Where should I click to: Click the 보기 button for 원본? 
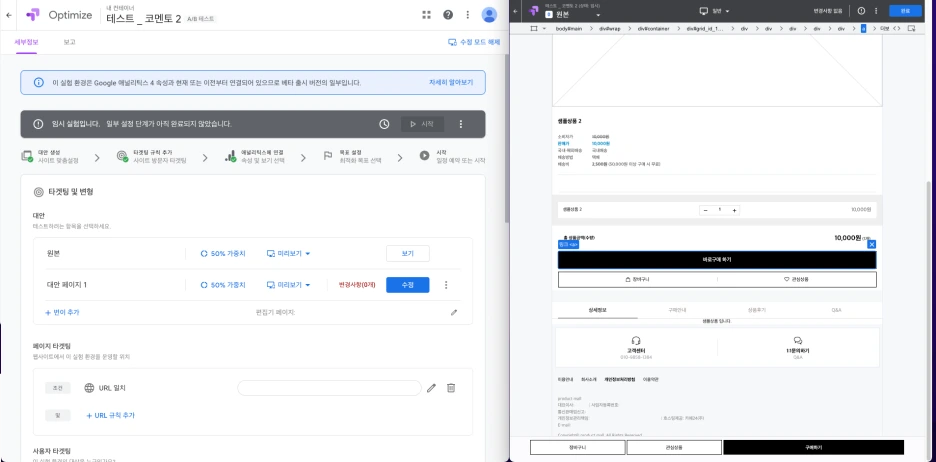(x=408, y=254)
